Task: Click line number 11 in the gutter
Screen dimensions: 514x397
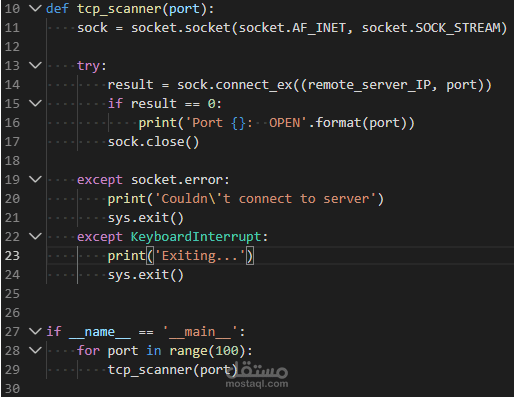Action: coord(12,27)
